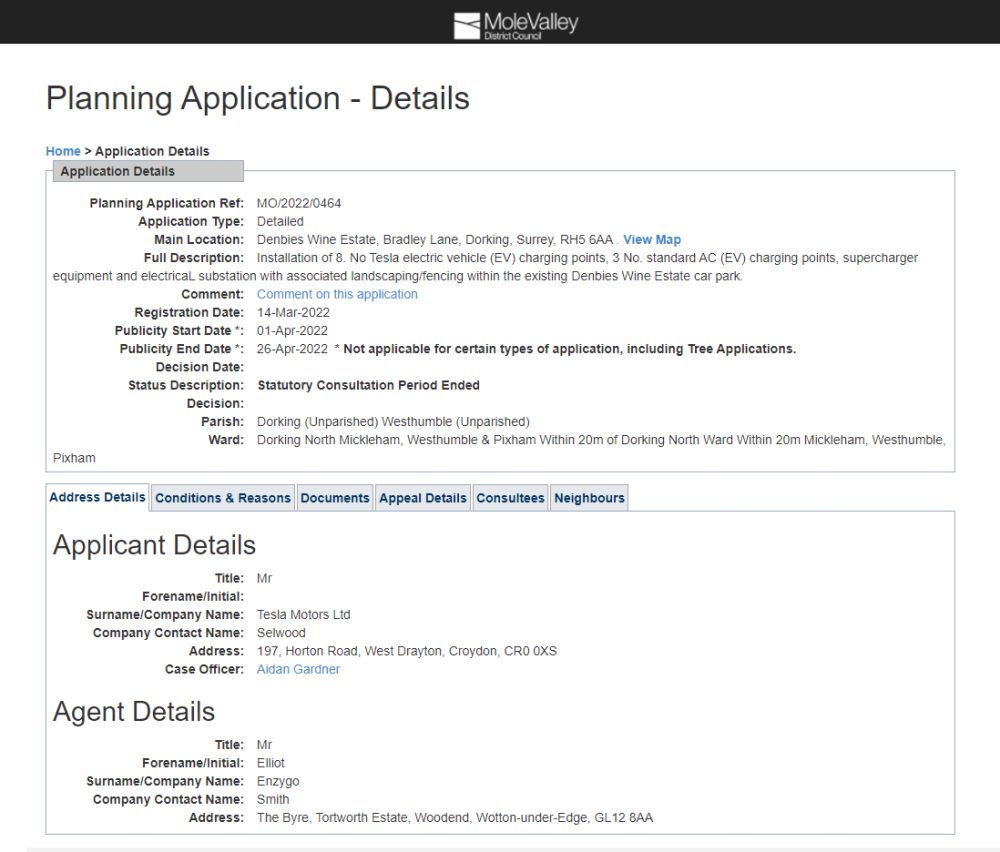Click the Application Details breadcrumb text
The height and width of the screenshot is (852, 1000).
click(152, 151)
